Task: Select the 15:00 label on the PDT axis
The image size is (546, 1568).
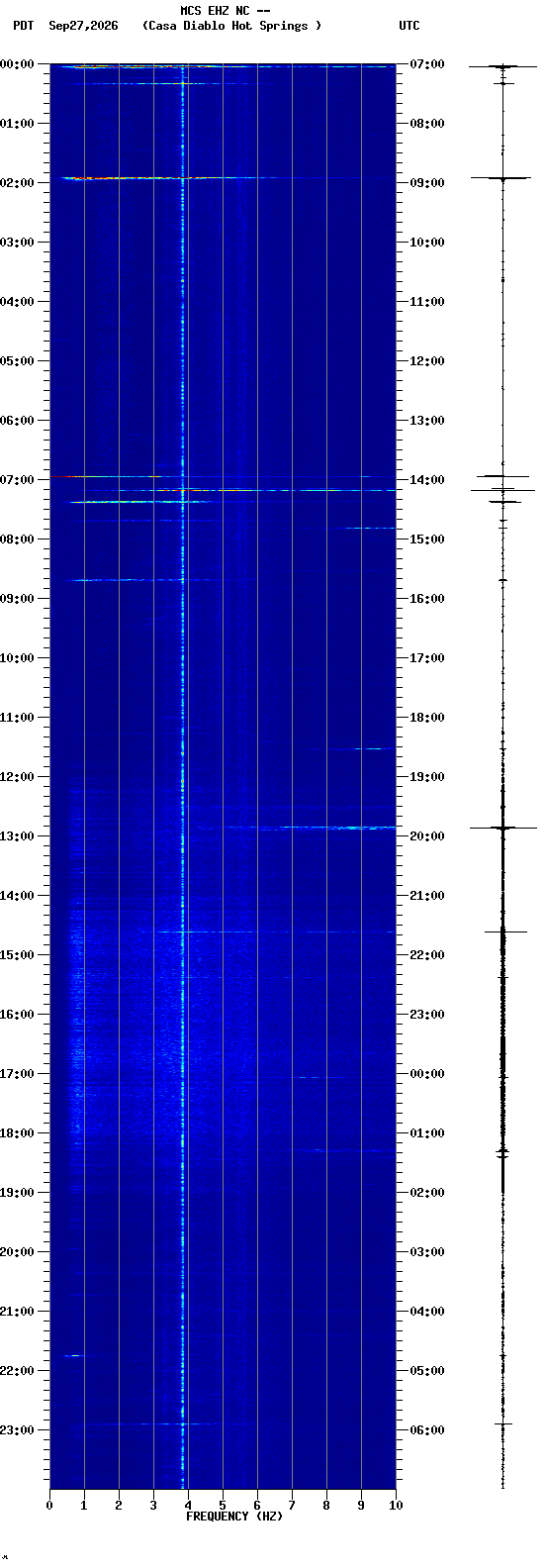Action: [x=16, y=955]
